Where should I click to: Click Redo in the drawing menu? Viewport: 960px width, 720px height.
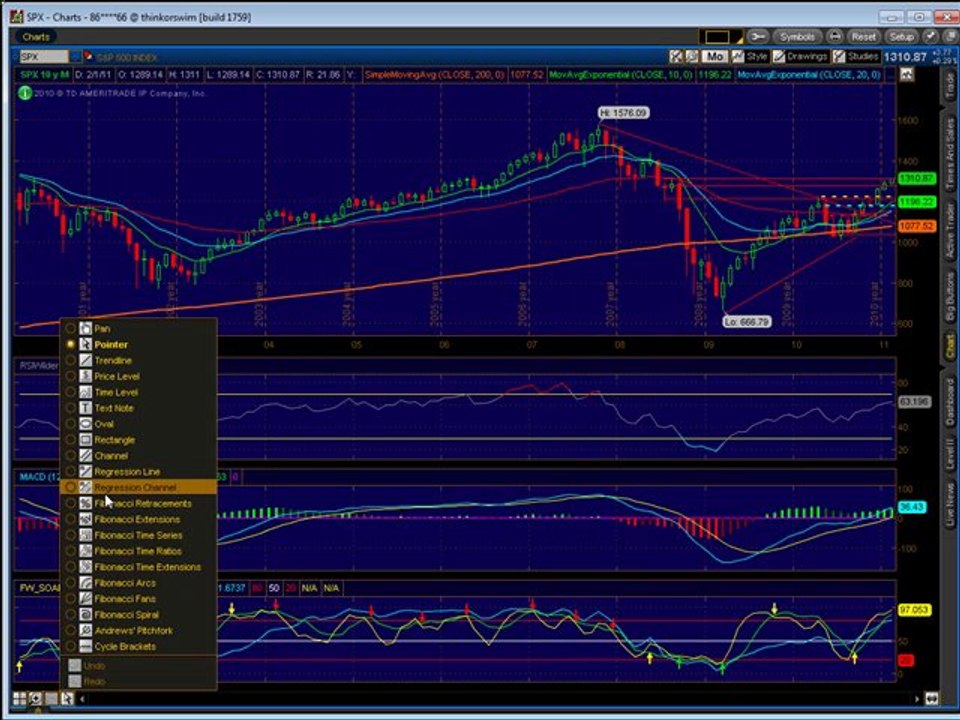coord(138,681)
